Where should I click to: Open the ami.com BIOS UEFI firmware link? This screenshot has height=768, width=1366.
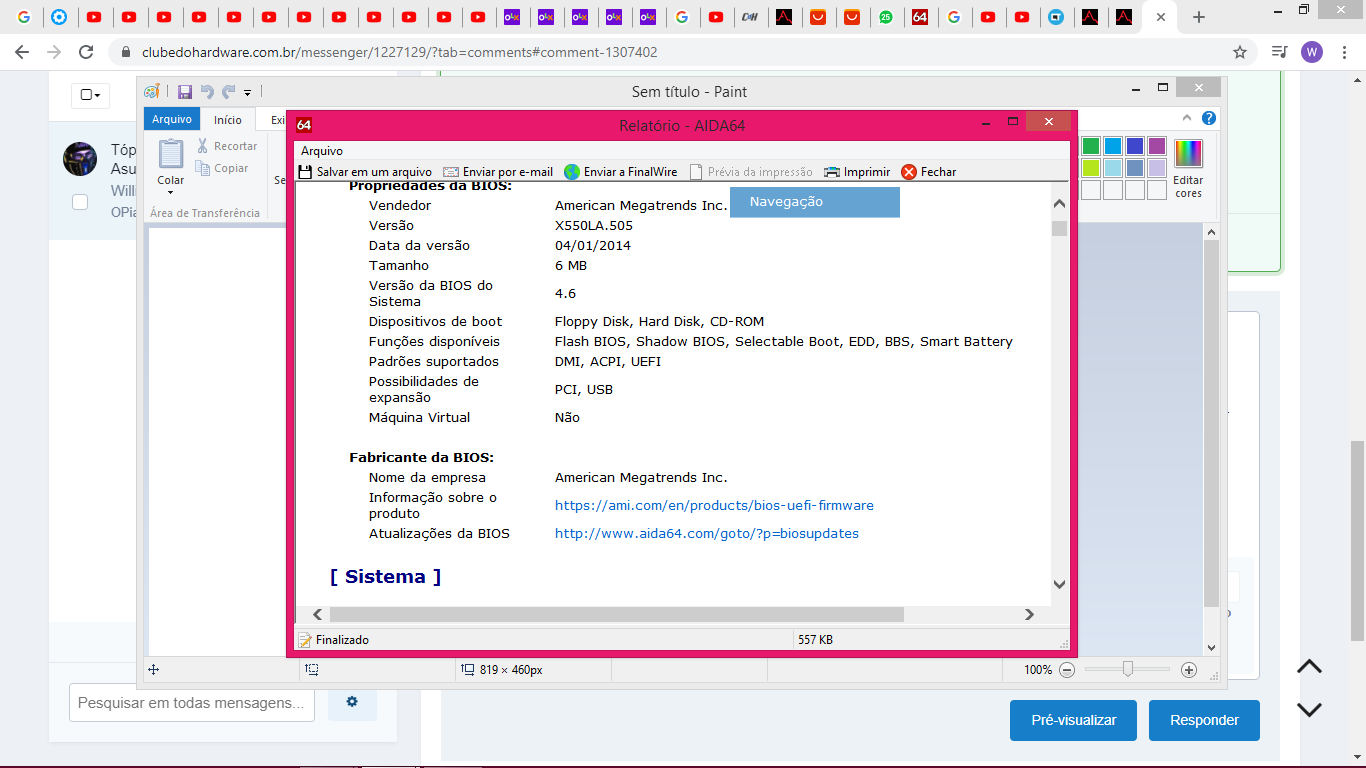[x=714, y=506]
